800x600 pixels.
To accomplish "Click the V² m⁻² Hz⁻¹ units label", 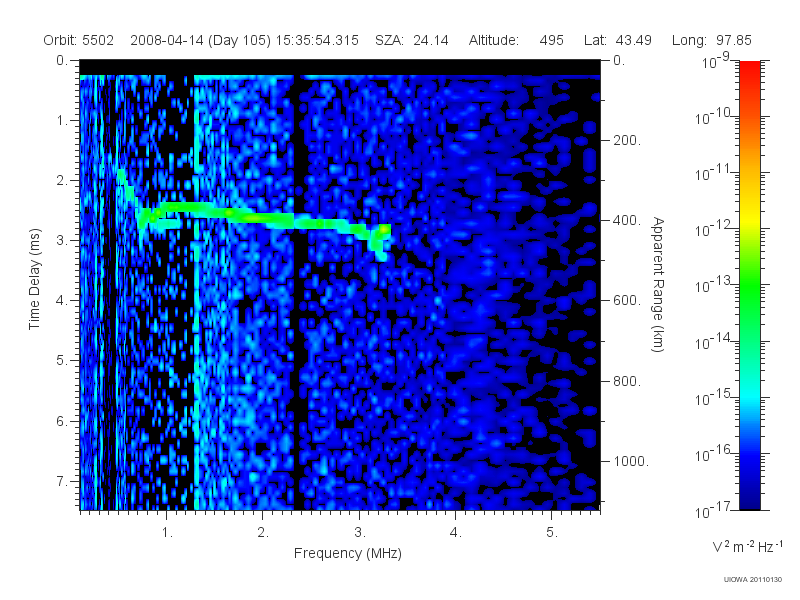I will point(747,546).
